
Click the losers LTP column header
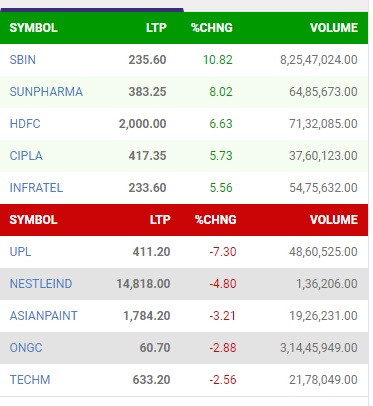click(160, 220)
